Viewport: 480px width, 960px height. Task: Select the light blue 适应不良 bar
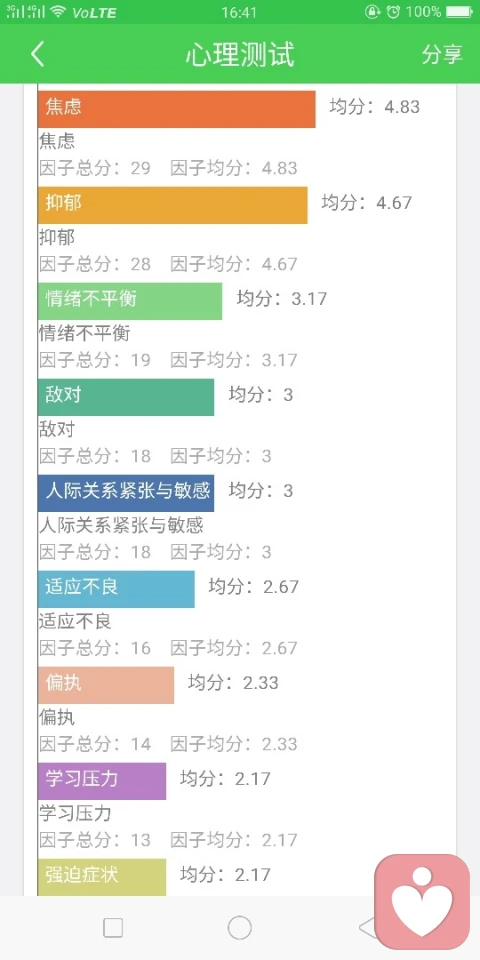116,589
